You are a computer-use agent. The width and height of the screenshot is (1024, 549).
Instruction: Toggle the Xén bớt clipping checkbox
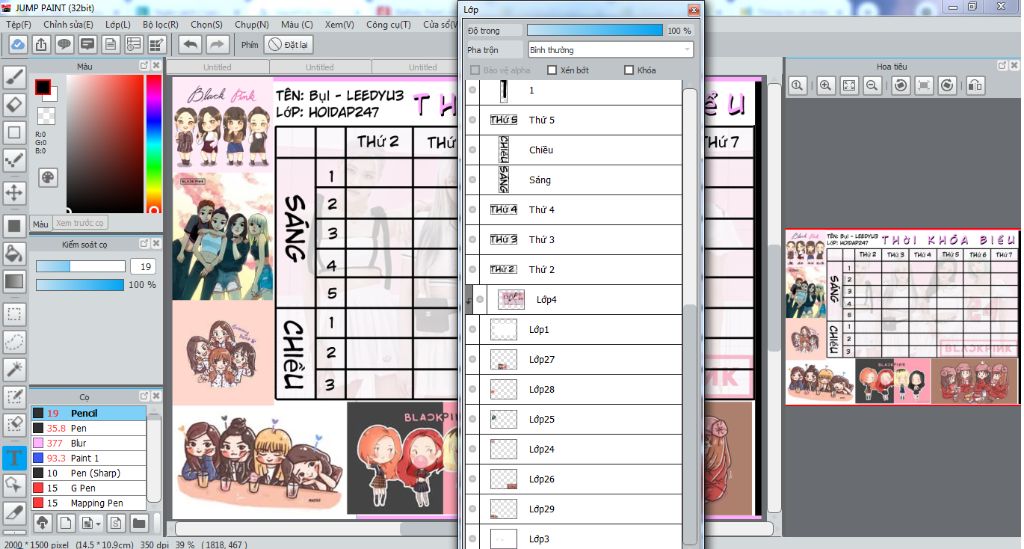point(552,70)
